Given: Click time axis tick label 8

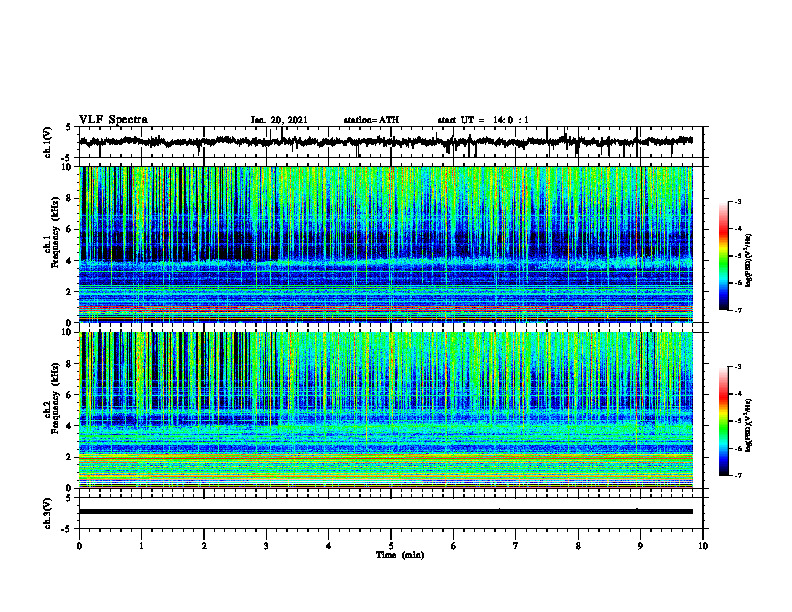Looking at the screenshot, I should tap(578, 546).
